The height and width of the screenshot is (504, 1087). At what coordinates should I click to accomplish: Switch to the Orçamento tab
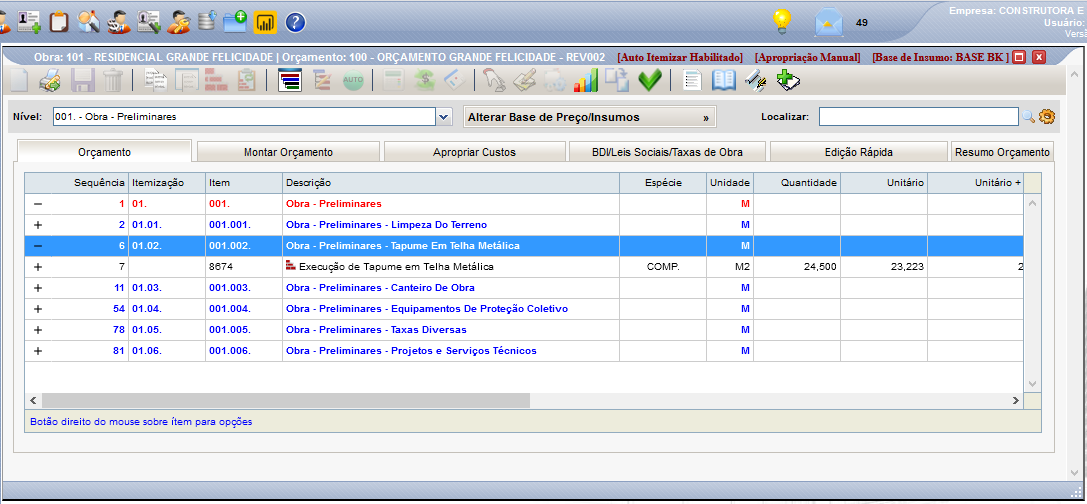pos(104,152)
